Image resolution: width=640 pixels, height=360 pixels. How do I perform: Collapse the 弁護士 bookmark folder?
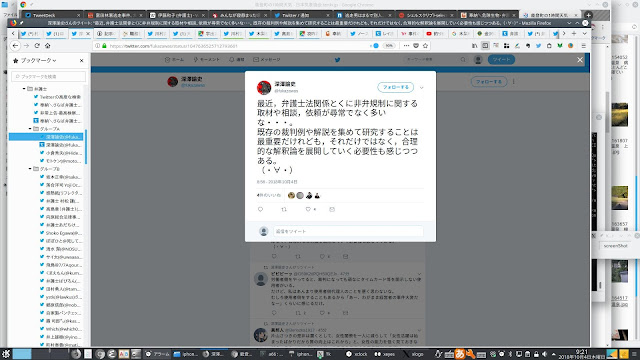[x=24, y=89]
